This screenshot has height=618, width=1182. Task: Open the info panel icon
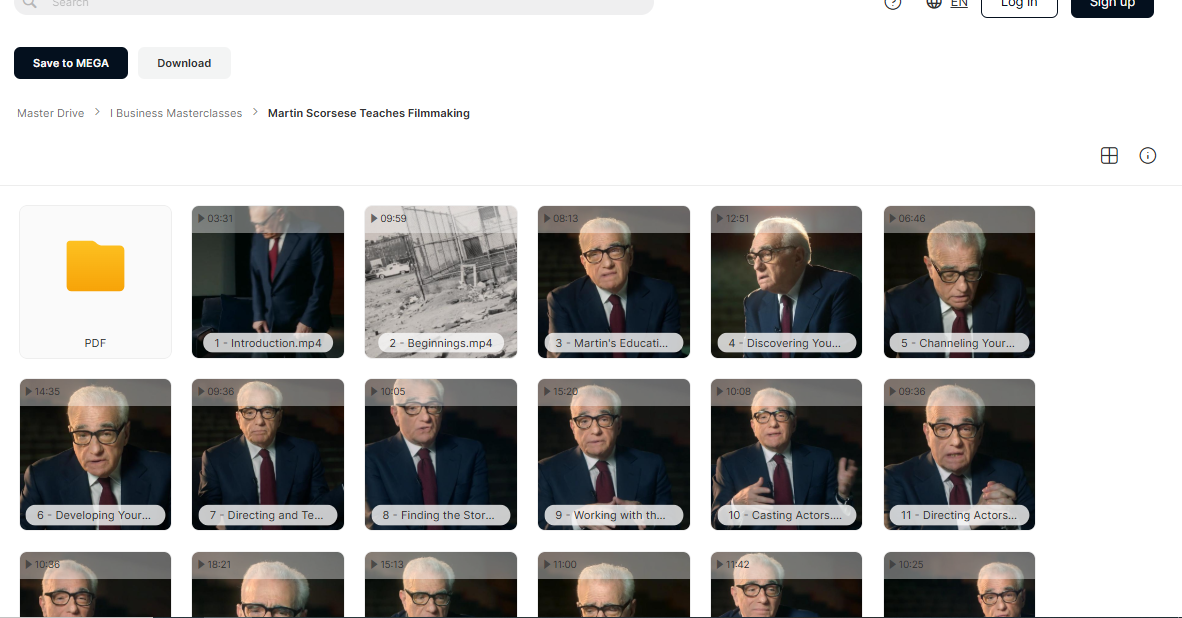tap(1147, 155)
